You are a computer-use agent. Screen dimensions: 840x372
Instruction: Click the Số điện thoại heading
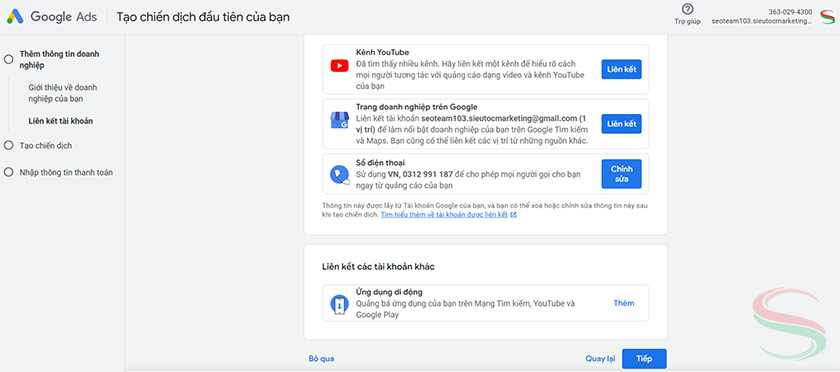tap(380, 162)
